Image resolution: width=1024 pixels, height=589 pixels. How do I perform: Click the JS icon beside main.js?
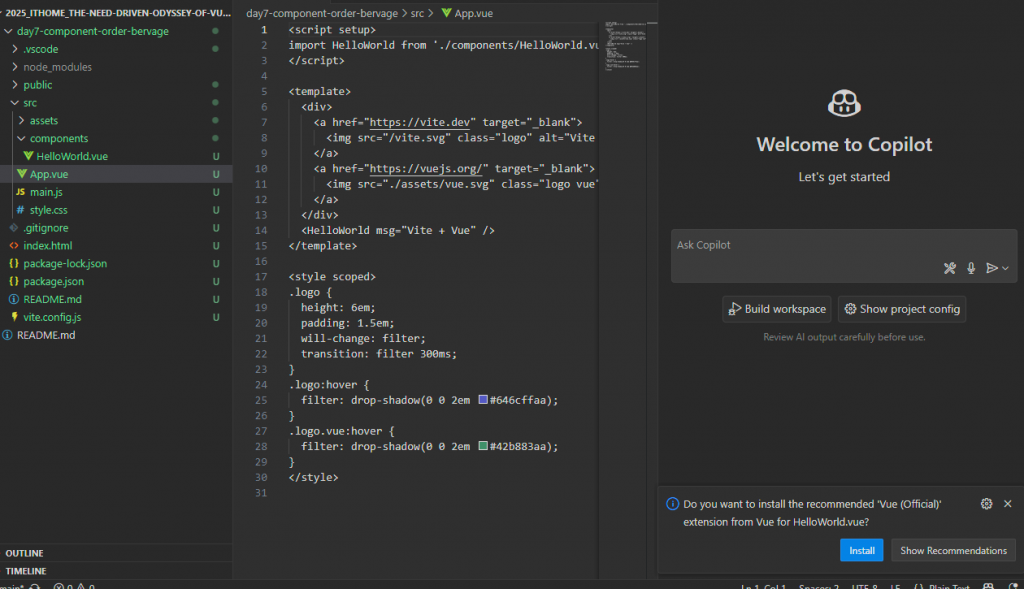click(20, 192)
